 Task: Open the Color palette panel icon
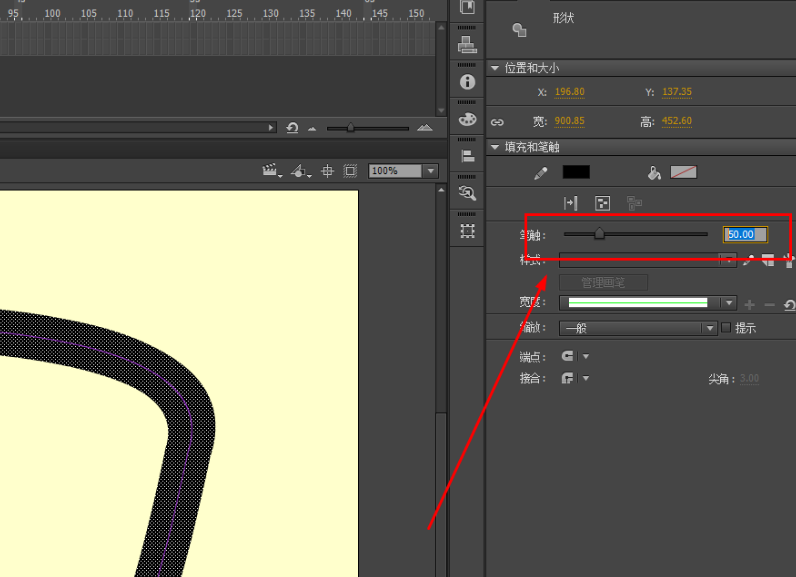467,119
